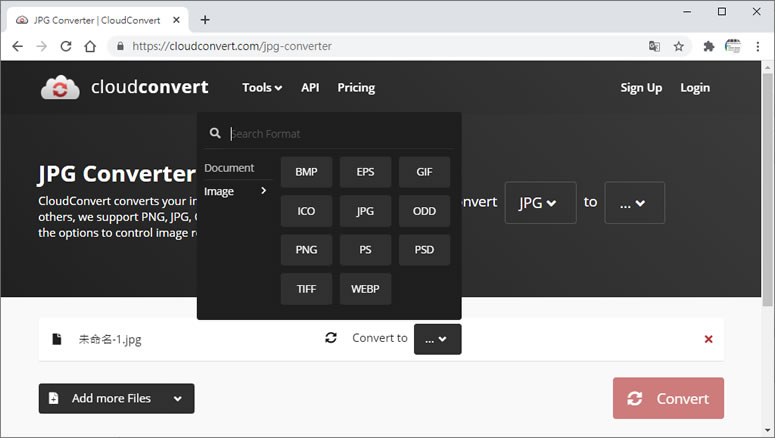Close the JPG Converter tab

[x=176, y=20]
